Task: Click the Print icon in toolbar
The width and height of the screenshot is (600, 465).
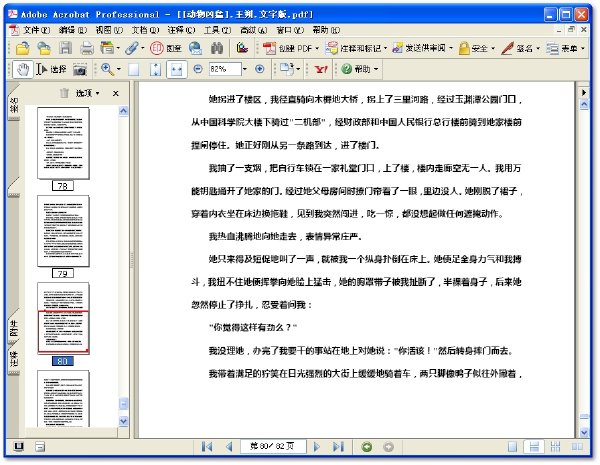Action: [x=87, y=48]
